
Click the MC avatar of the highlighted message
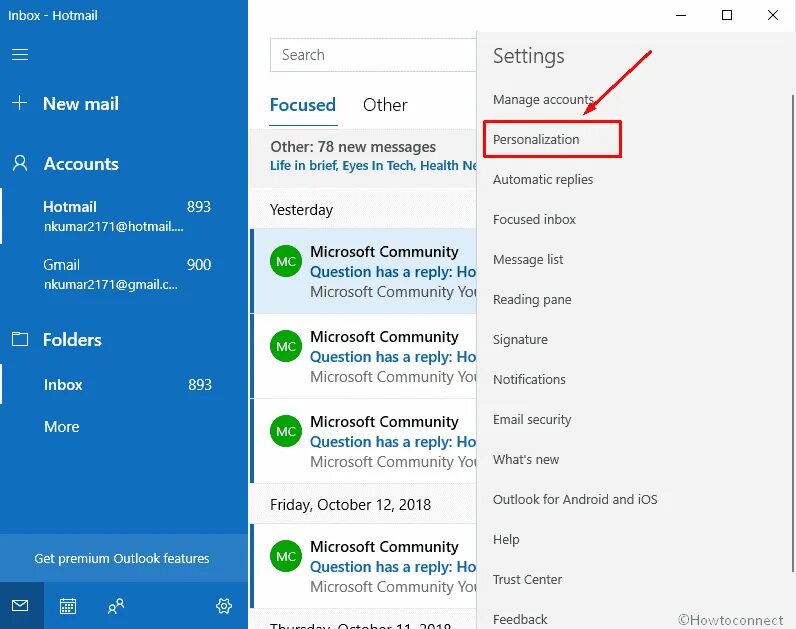[x=286, y=261]
